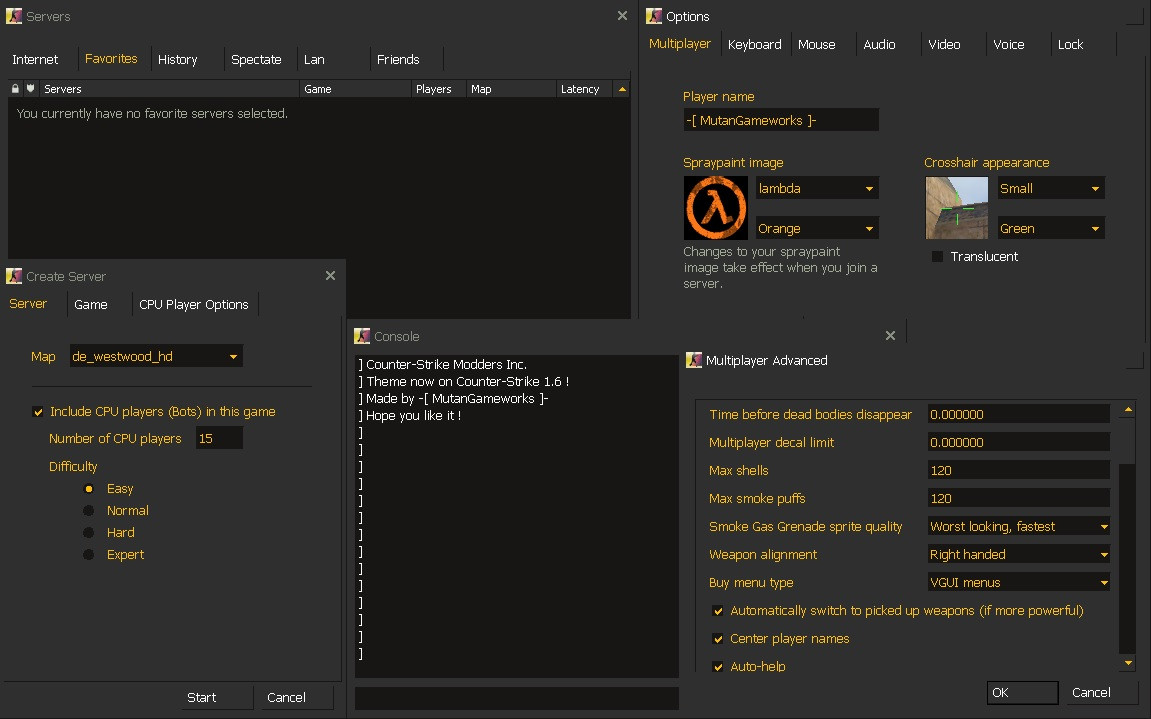The width and height of the screenshot is (1151, 719).
Task: Click the game logo on Options title bar
Action: 654,16
